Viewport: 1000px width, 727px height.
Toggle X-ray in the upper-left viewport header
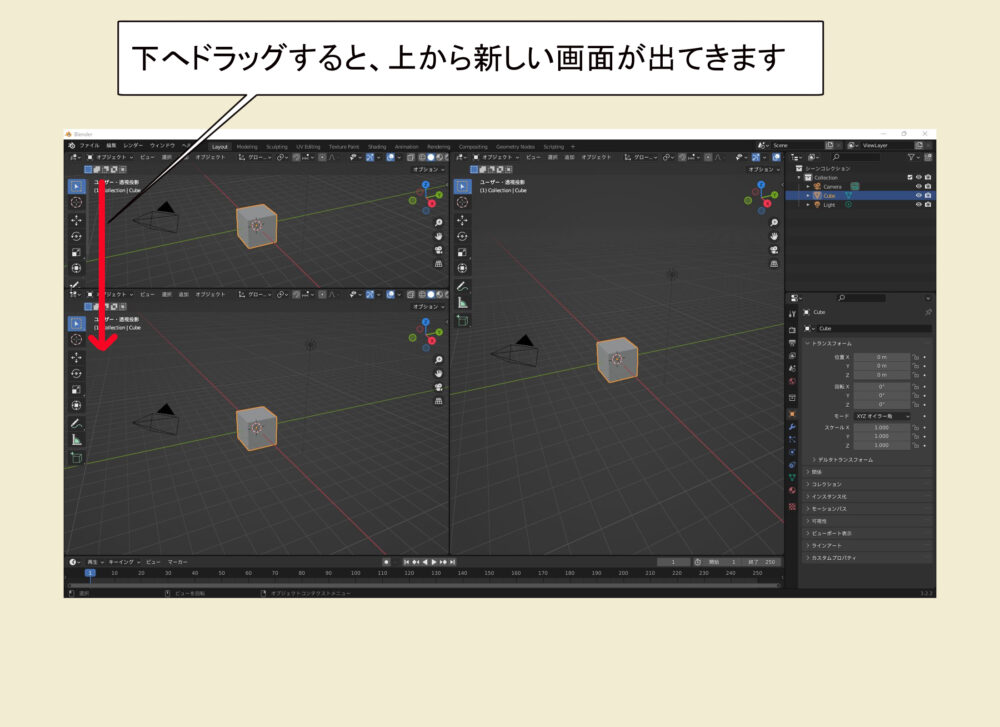click(x=411, y=157)
